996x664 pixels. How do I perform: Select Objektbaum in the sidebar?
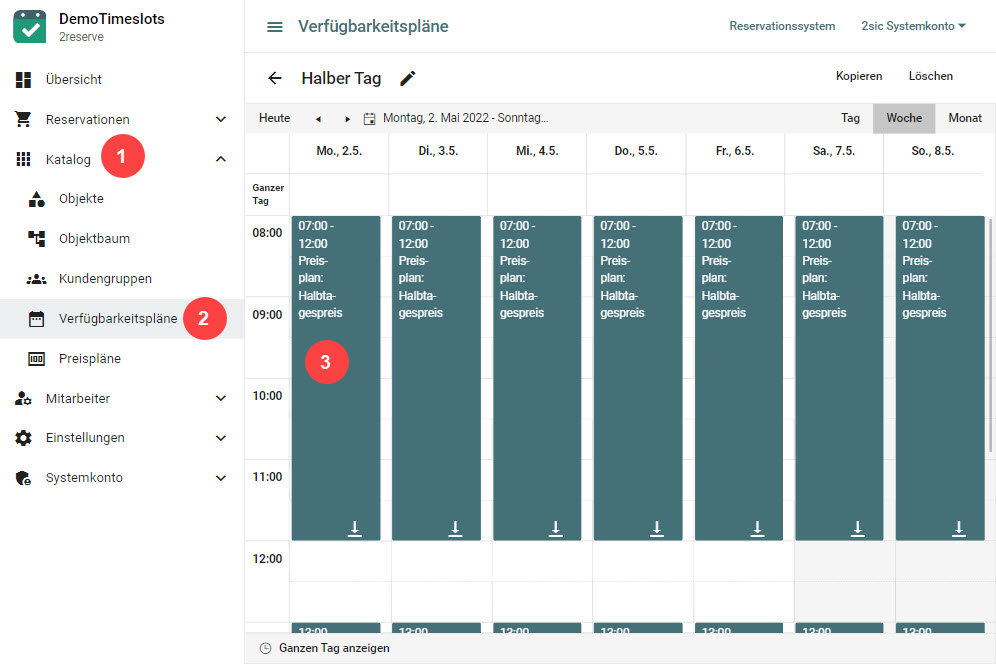coord(94,239)
